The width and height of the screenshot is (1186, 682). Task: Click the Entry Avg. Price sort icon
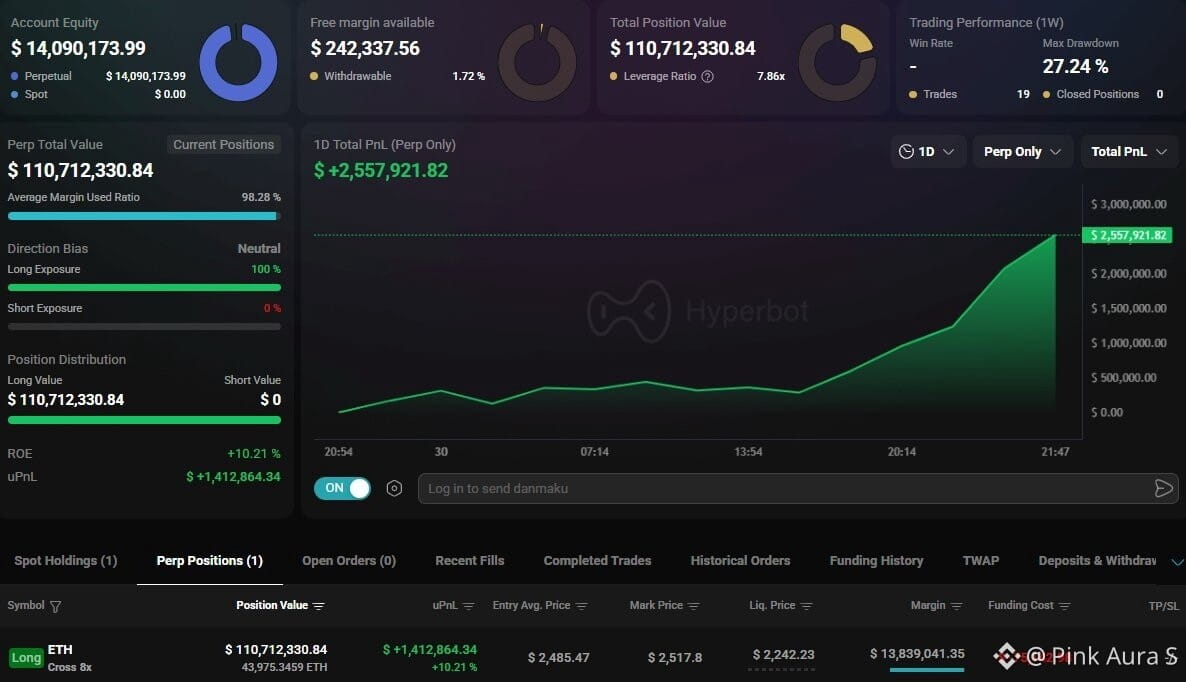[581, 606]
